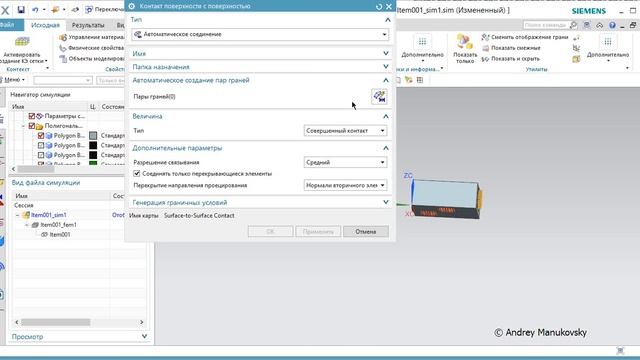This screenshot has height=360, width=640.
Task: Click the Поиск команды search field
Action: (x=546, y=25)
